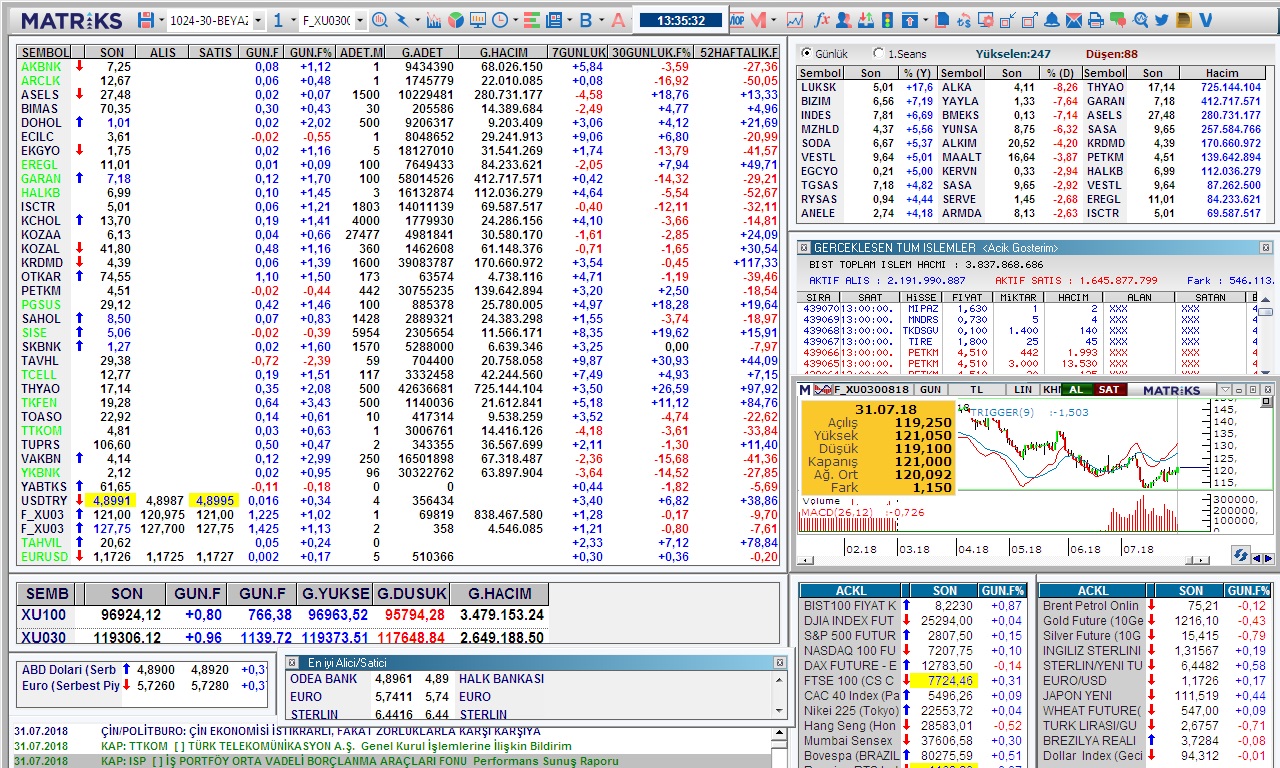Expand the arrow next to save icon
Screen dimensions: 1280x768
(x=161, y=20)
